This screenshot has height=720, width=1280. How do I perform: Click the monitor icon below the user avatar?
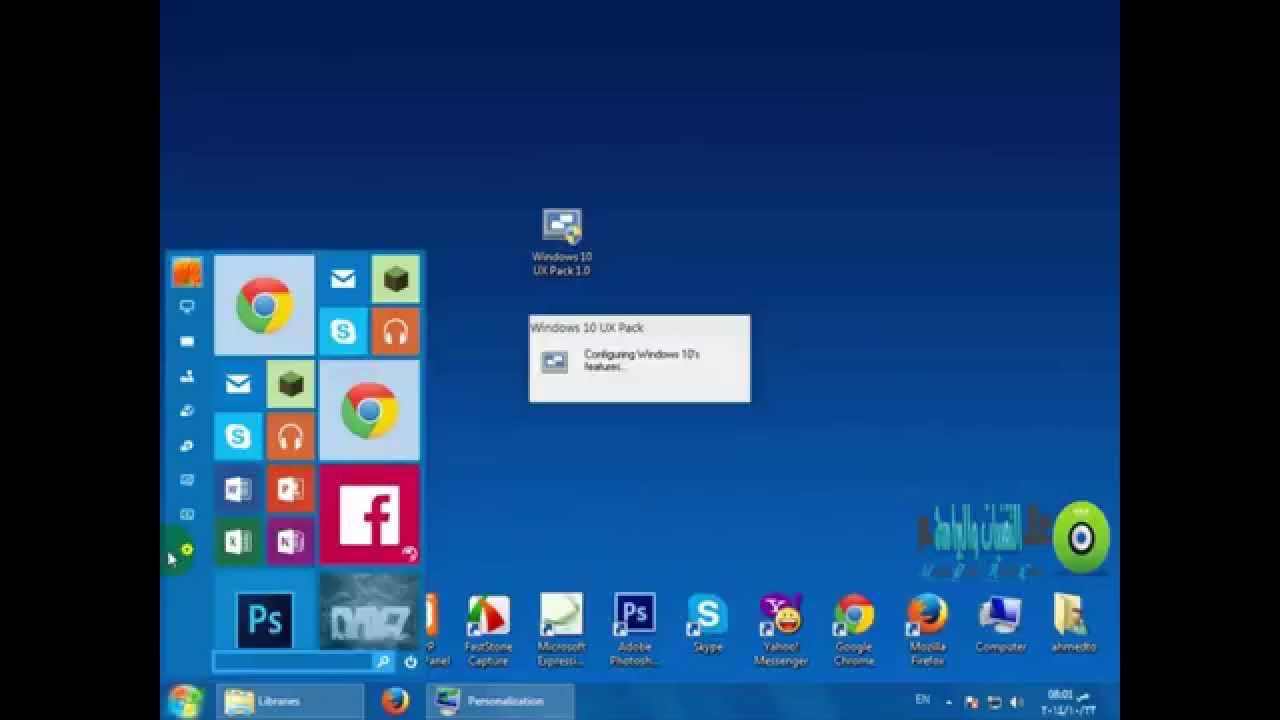[187, 307]
